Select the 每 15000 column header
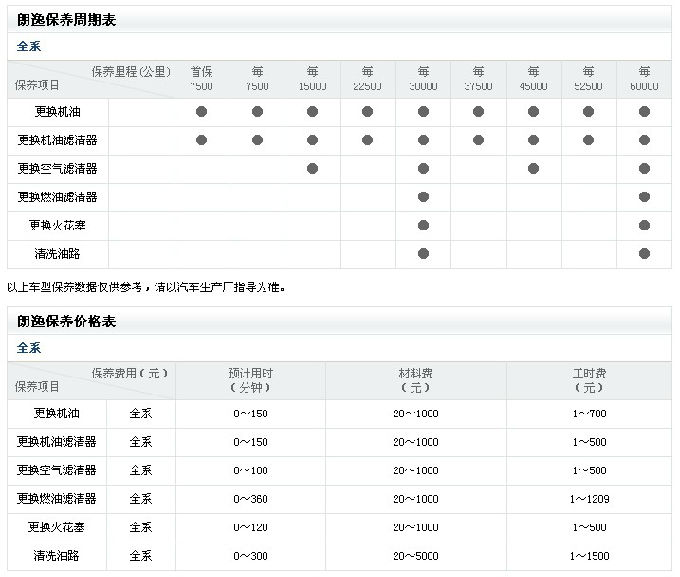The image size is (680, 577). (312, 79)
